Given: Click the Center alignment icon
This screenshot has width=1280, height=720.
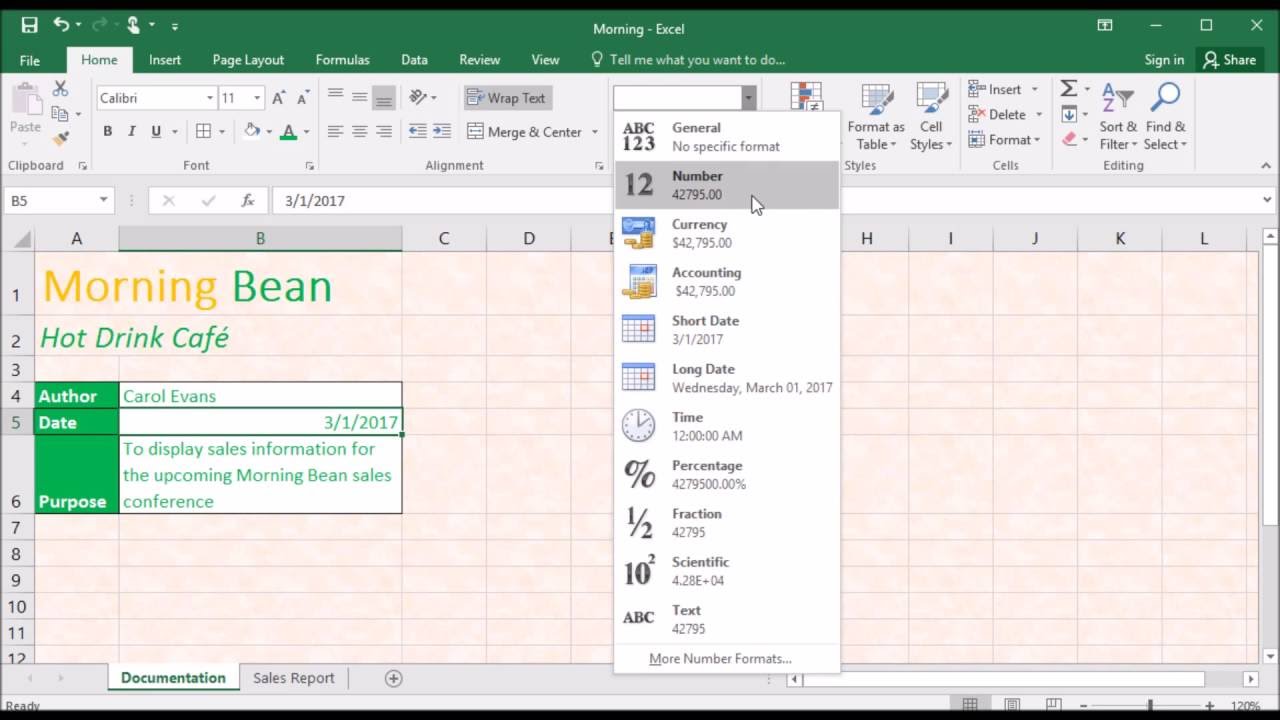Looking at the screenshot, I should click(x=359, y=131).
